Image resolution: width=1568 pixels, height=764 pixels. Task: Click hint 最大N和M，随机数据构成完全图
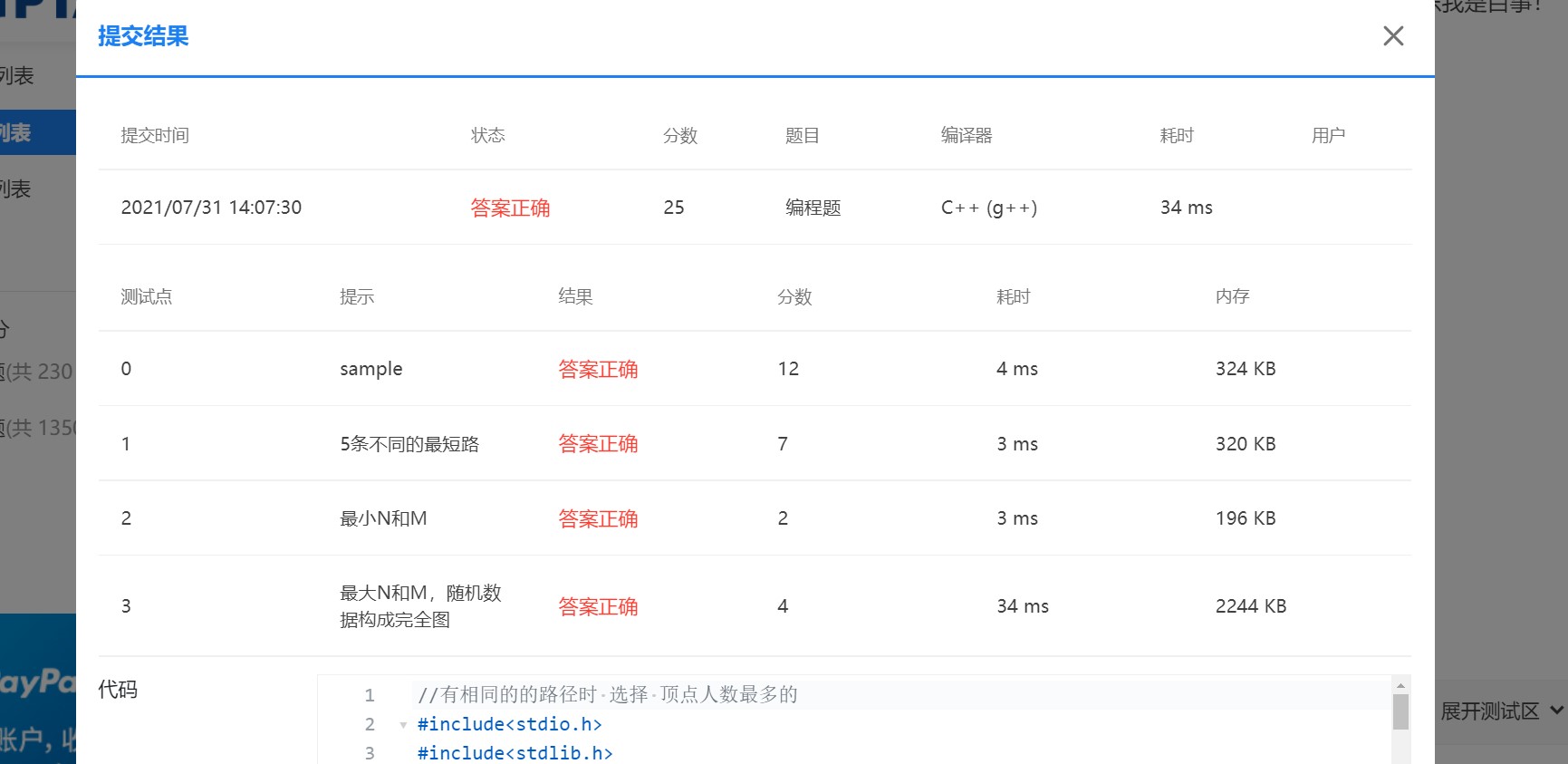click(420, 606)
